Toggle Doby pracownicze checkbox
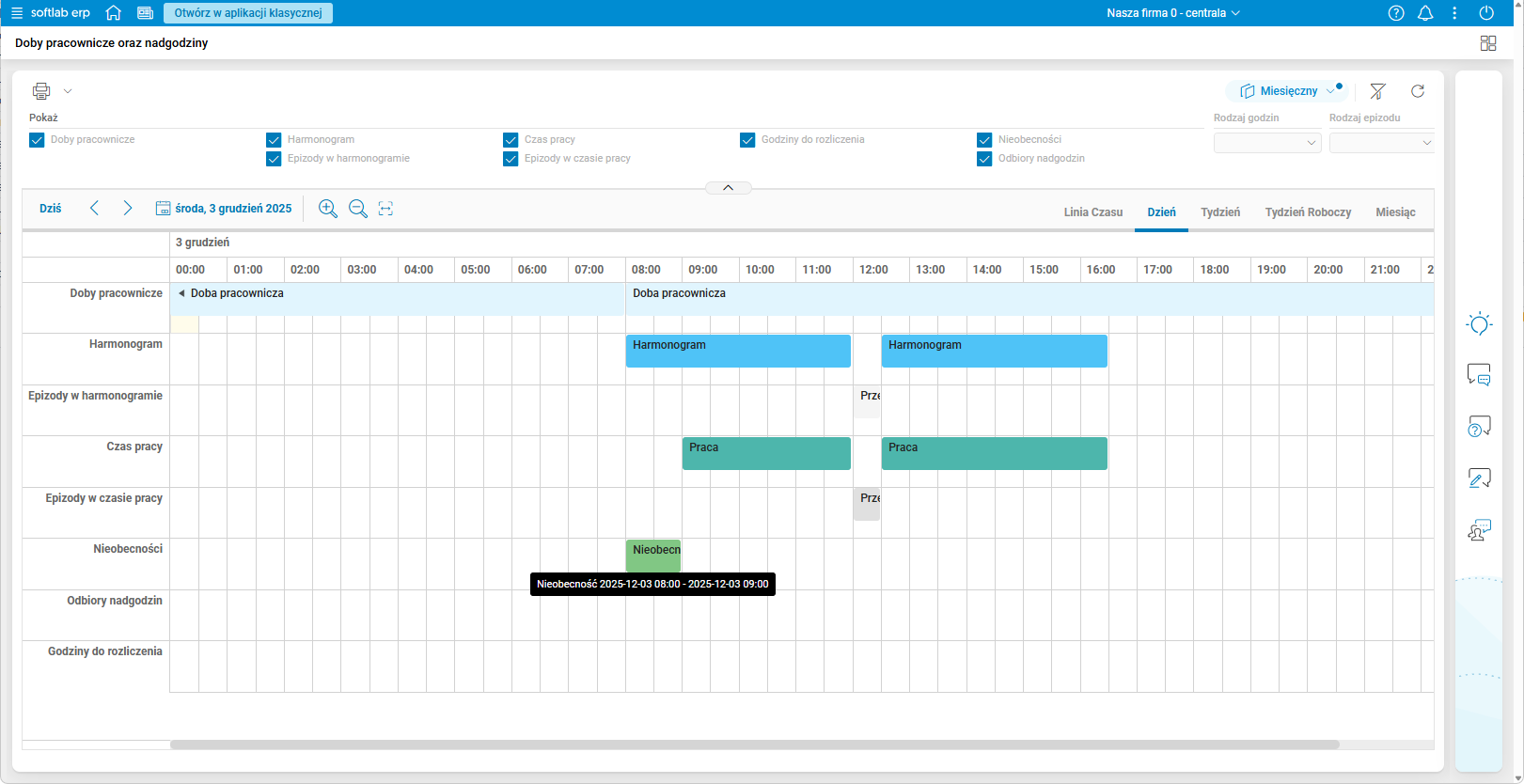 [37, 140]
